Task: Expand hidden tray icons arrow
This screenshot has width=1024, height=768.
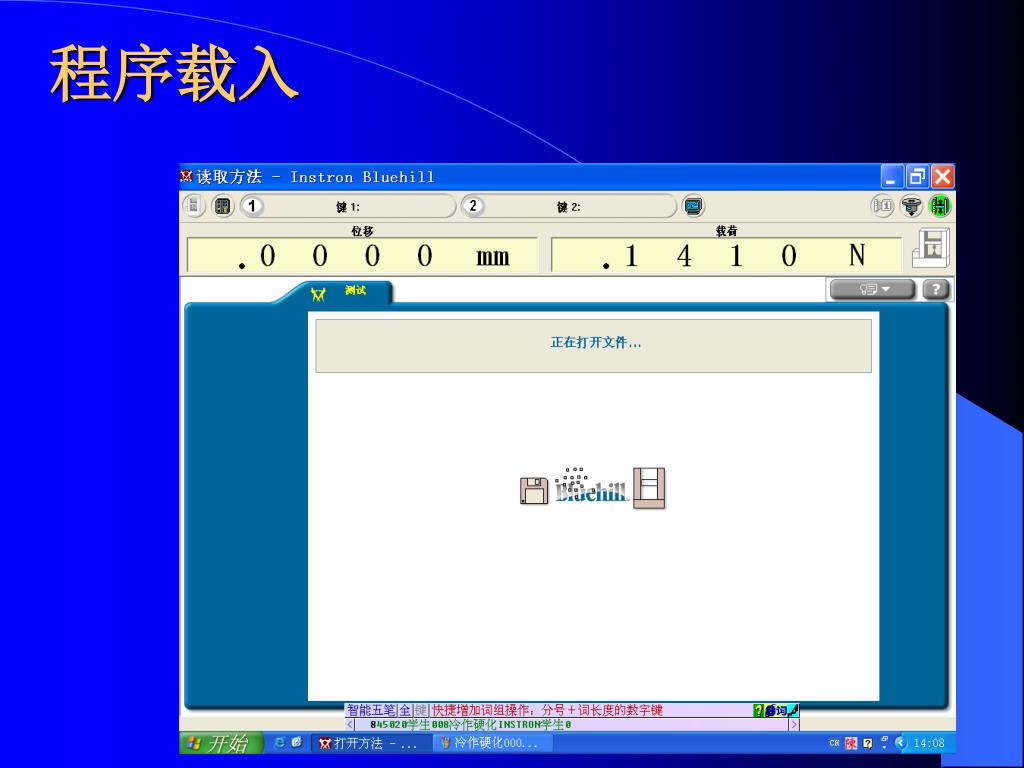Action: [901, 743]
